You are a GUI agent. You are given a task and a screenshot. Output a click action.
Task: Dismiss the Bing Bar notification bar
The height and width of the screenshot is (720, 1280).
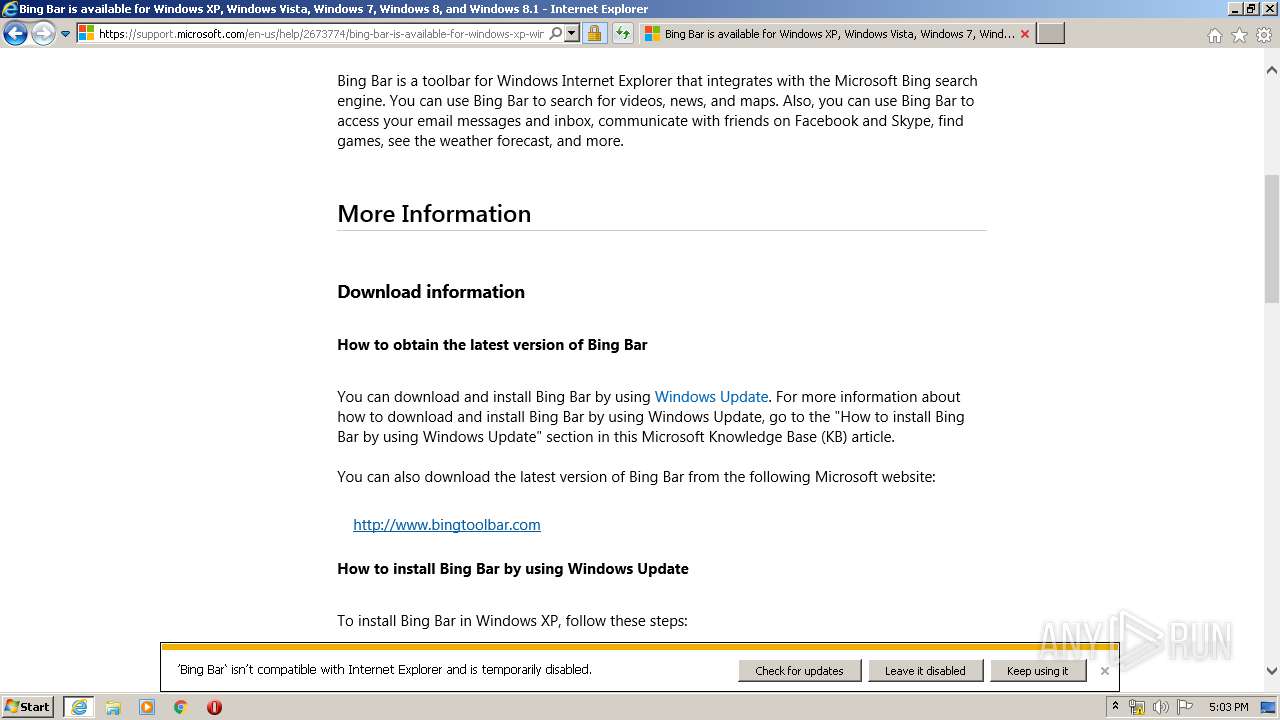[x=1105, y=671]
